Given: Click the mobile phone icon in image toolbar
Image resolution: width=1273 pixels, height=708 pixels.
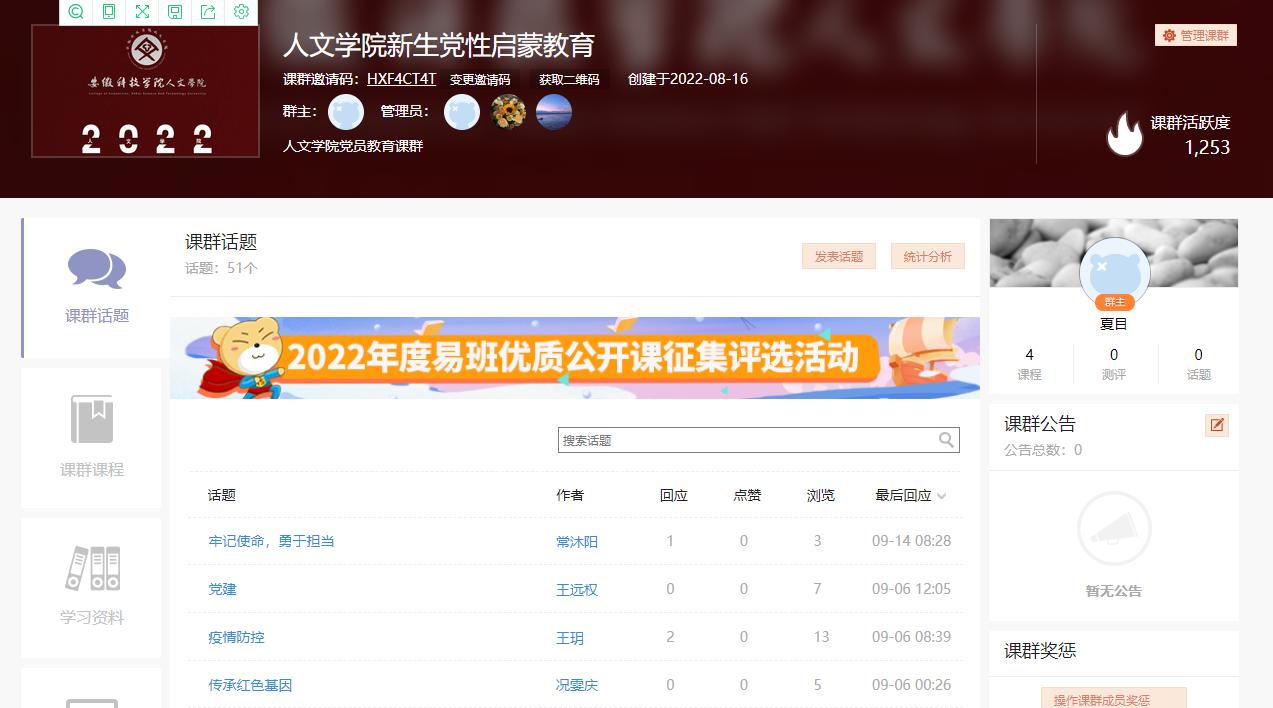Looking at the screenshot, I should pyautogui.click(x=109, y=12).
